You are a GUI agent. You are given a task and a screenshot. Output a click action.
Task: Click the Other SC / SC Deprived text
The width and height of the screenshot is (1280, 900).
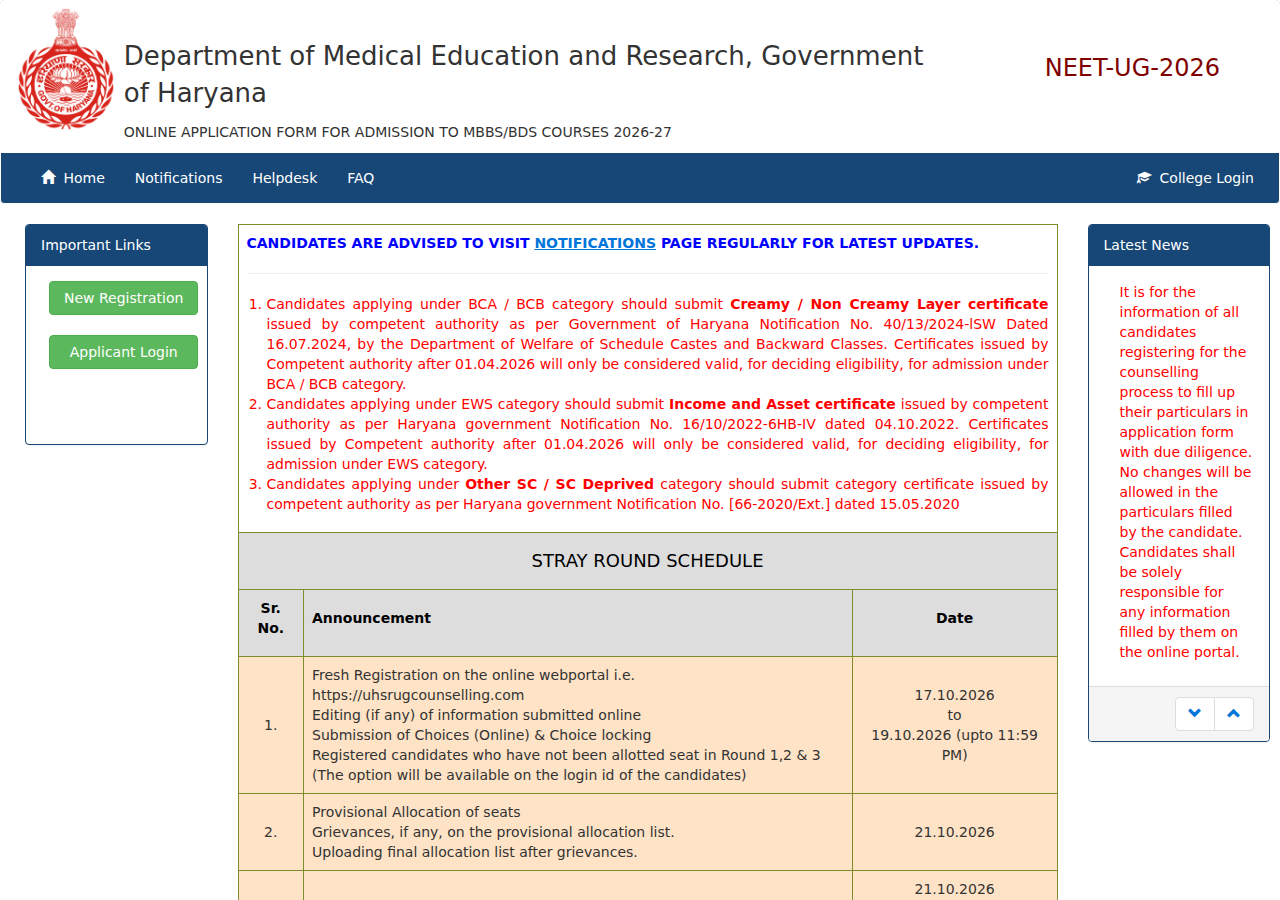[560, 484]
